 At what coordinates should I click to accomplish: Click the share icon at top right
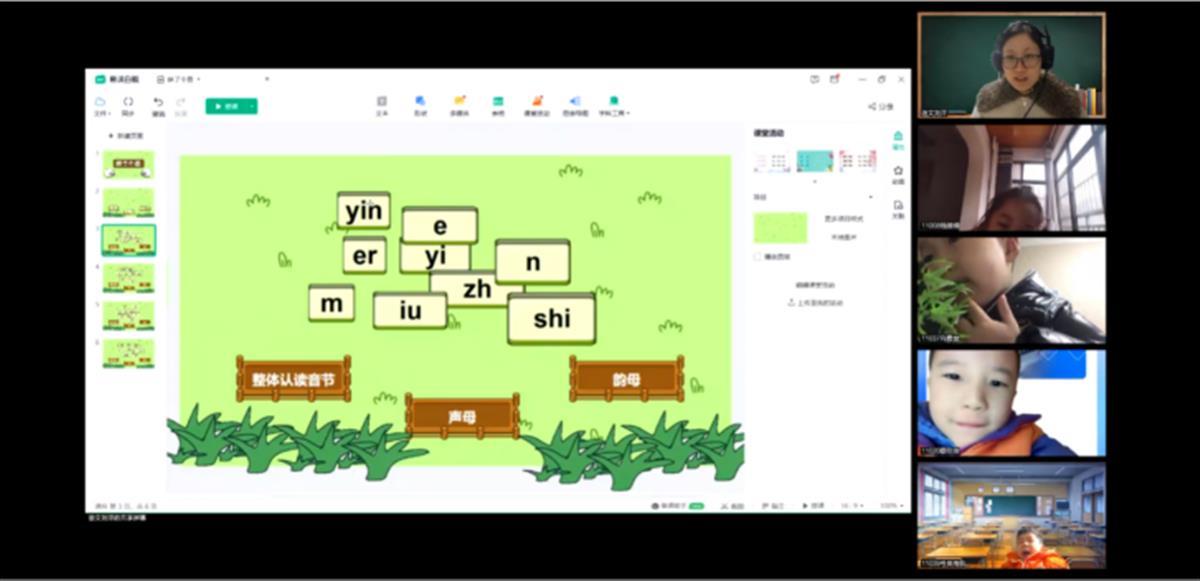tap(879, 106)
